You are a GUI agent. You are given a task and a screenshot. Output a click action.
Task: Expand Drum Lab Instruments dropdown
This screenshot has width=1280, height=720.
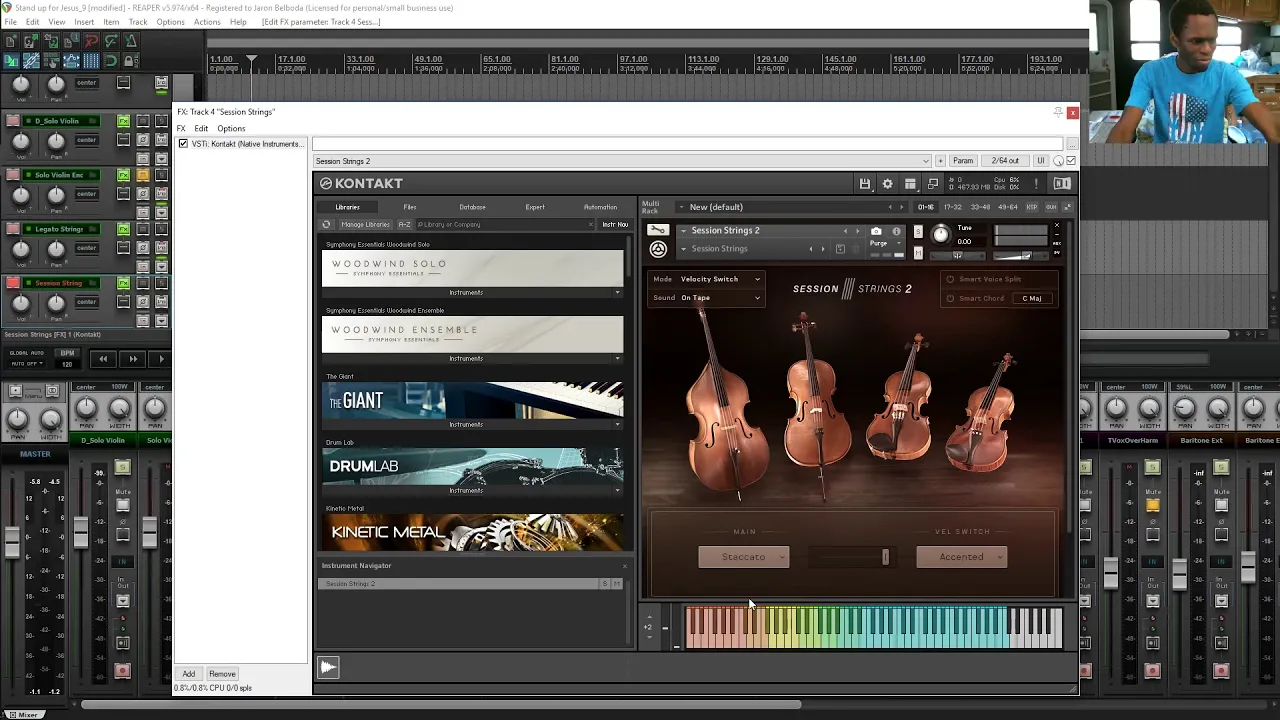click(x=617, y=491)
